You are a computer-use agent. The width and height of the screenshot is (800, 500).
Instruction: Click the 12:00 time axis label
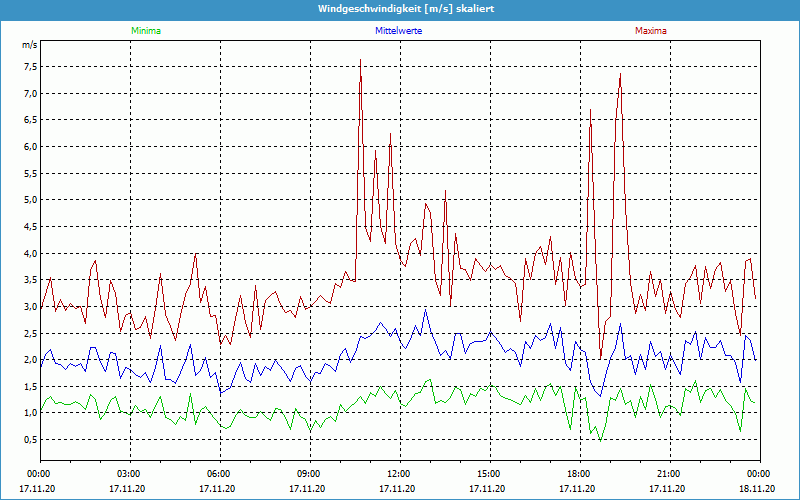[397, 474]
